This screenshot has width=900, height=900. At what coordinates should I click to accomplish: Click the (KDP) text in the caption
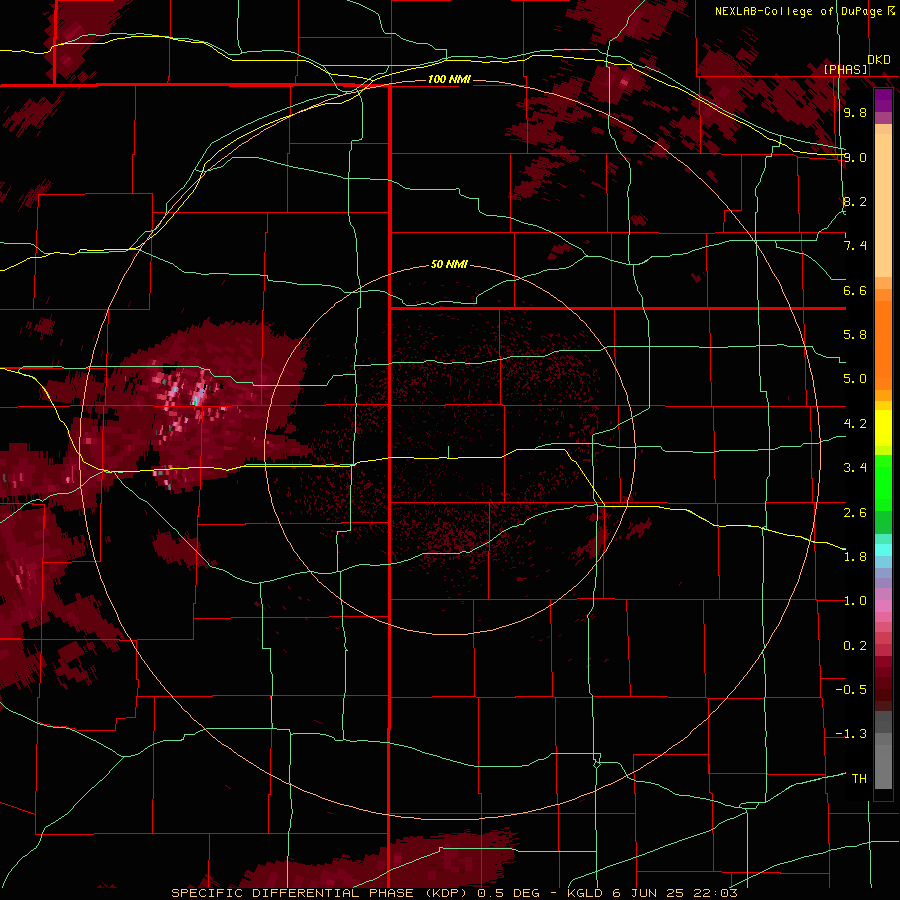point(444,893)
